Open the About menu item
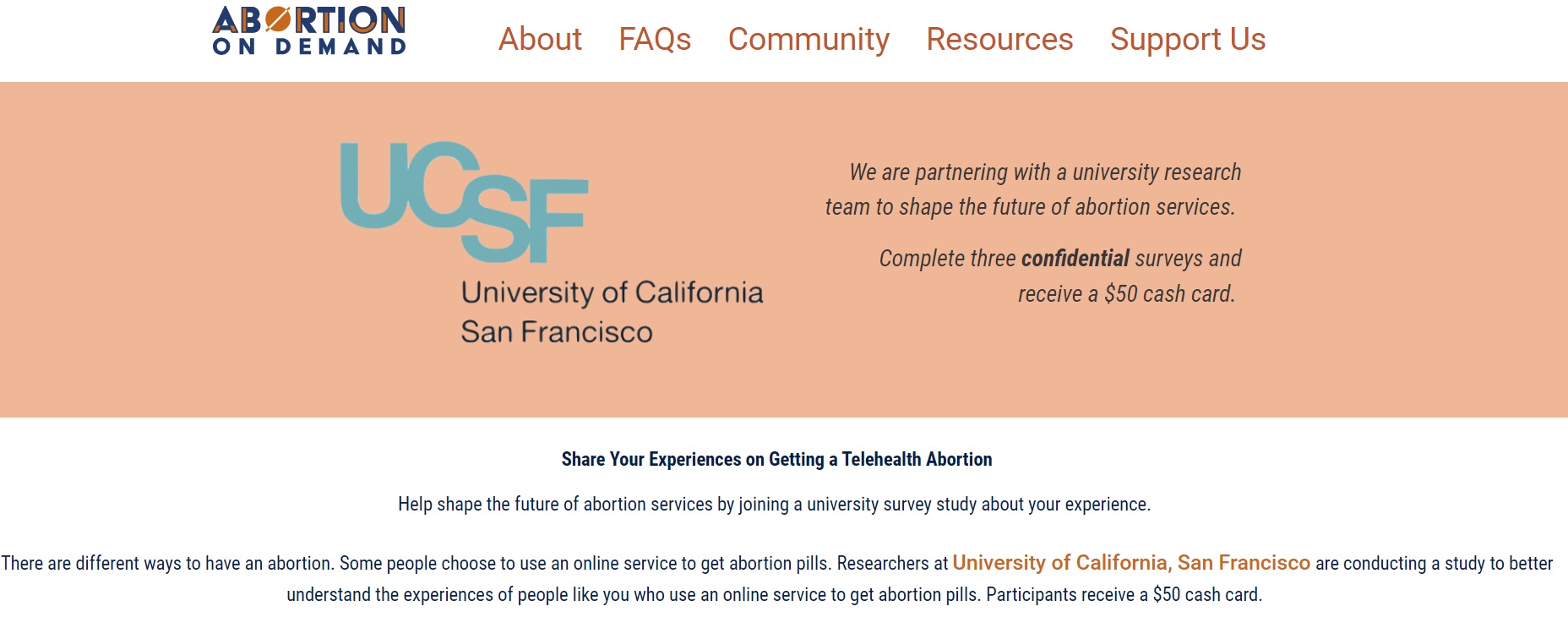The width and height of the screenshot is (1568, 639). click(x=540, y=39)
